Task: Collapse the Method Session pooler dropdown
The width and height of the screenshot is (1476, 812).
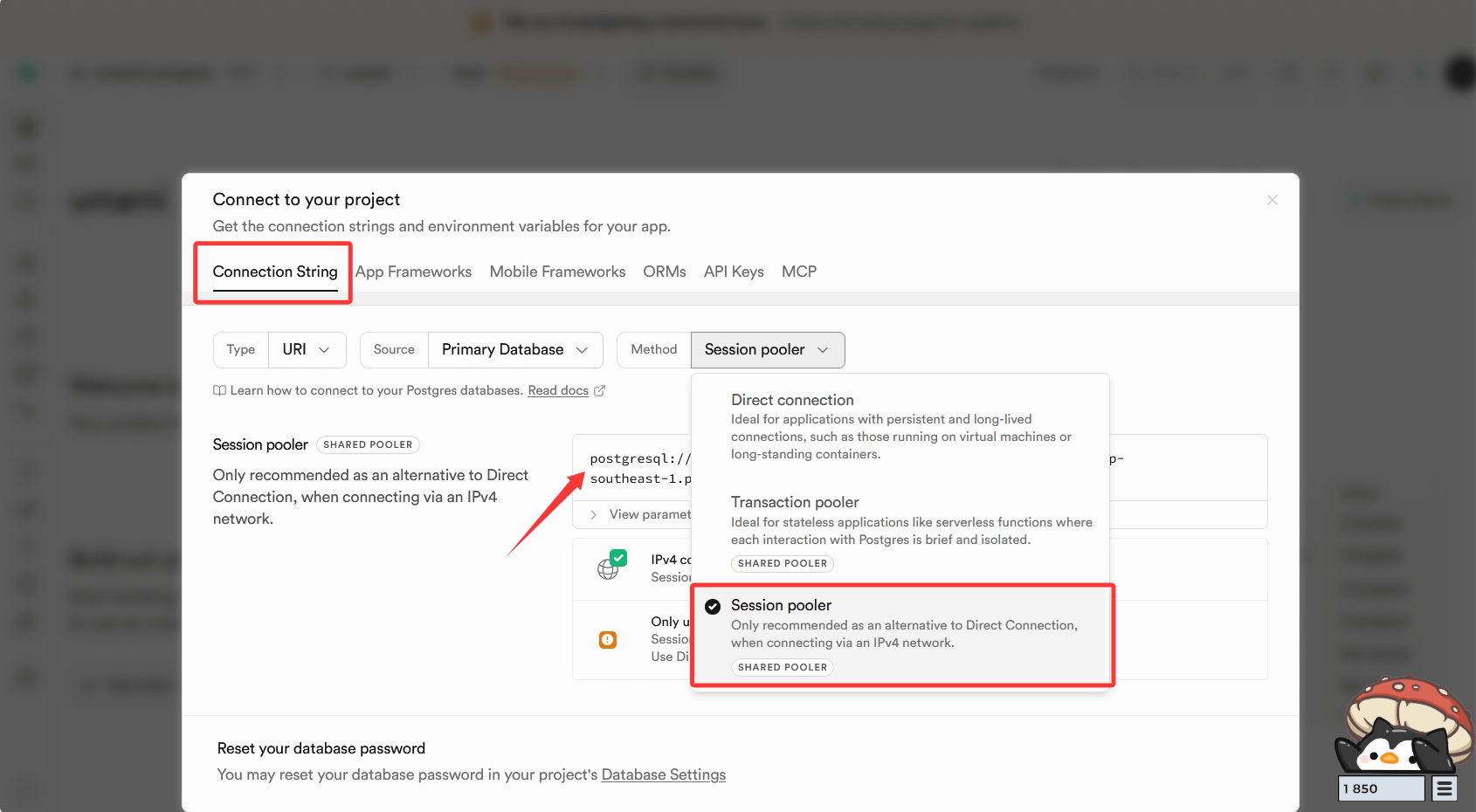Action: coord(767,350)
